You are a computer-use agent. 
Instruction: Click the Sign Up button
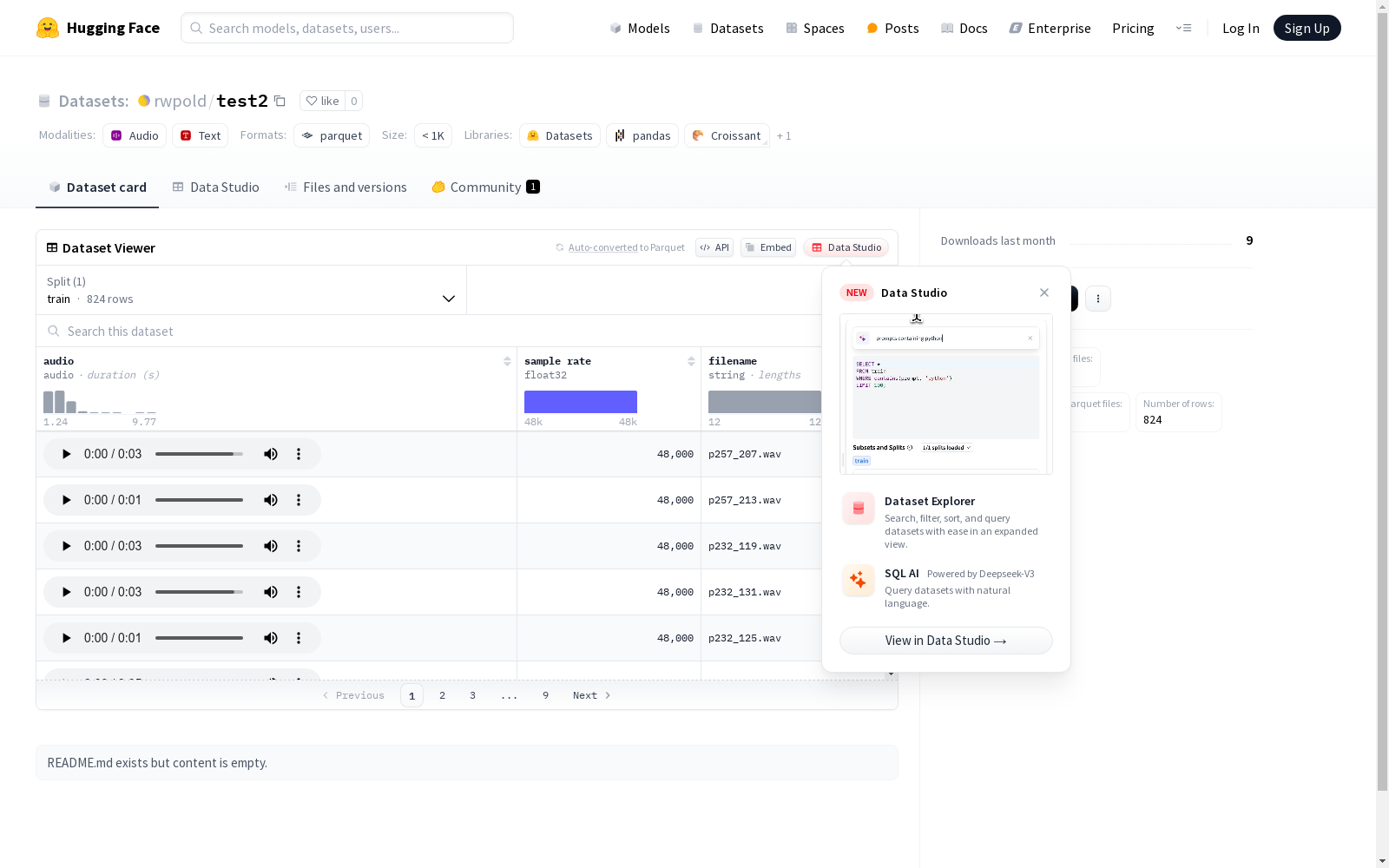pyautogui.click(x=1307, y=28)
